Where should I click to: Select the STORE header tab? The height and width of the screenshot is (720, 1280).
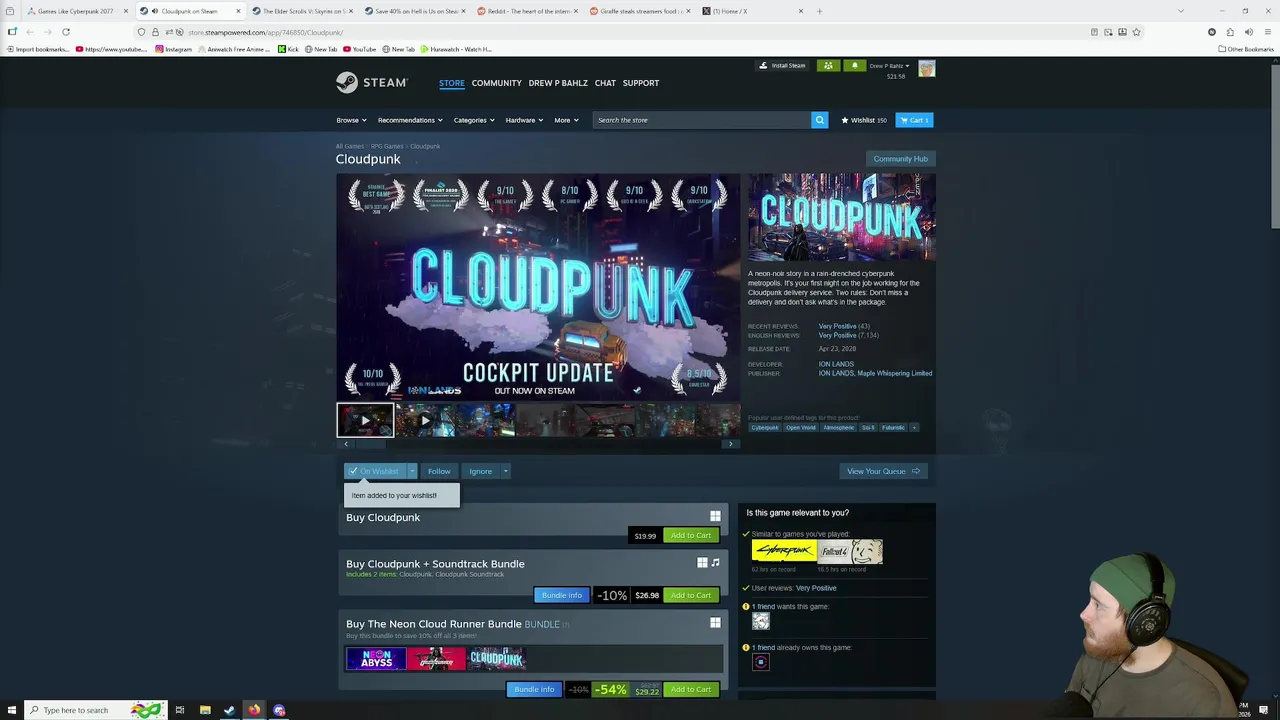[452, 83]
